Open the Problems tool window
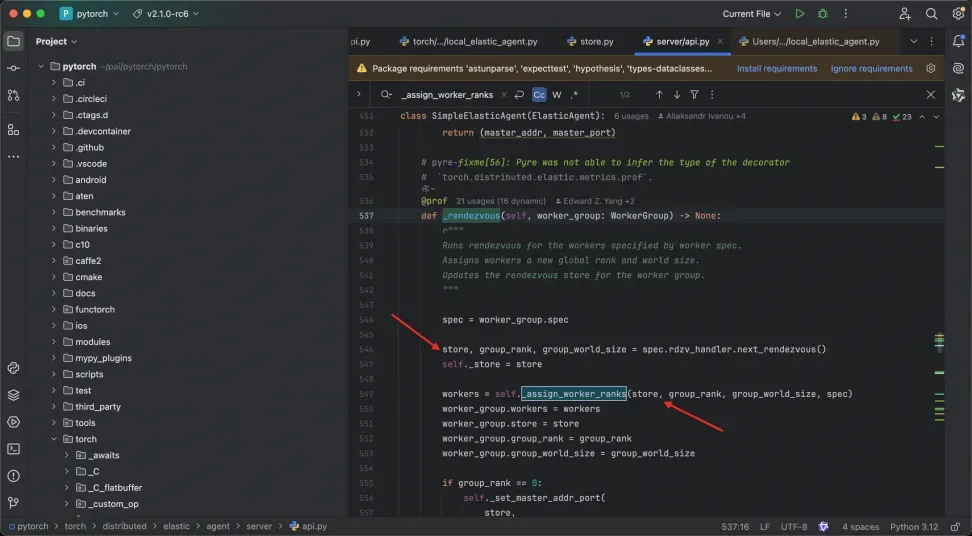Viewport: 972px width, 536px height. (13, 476)
